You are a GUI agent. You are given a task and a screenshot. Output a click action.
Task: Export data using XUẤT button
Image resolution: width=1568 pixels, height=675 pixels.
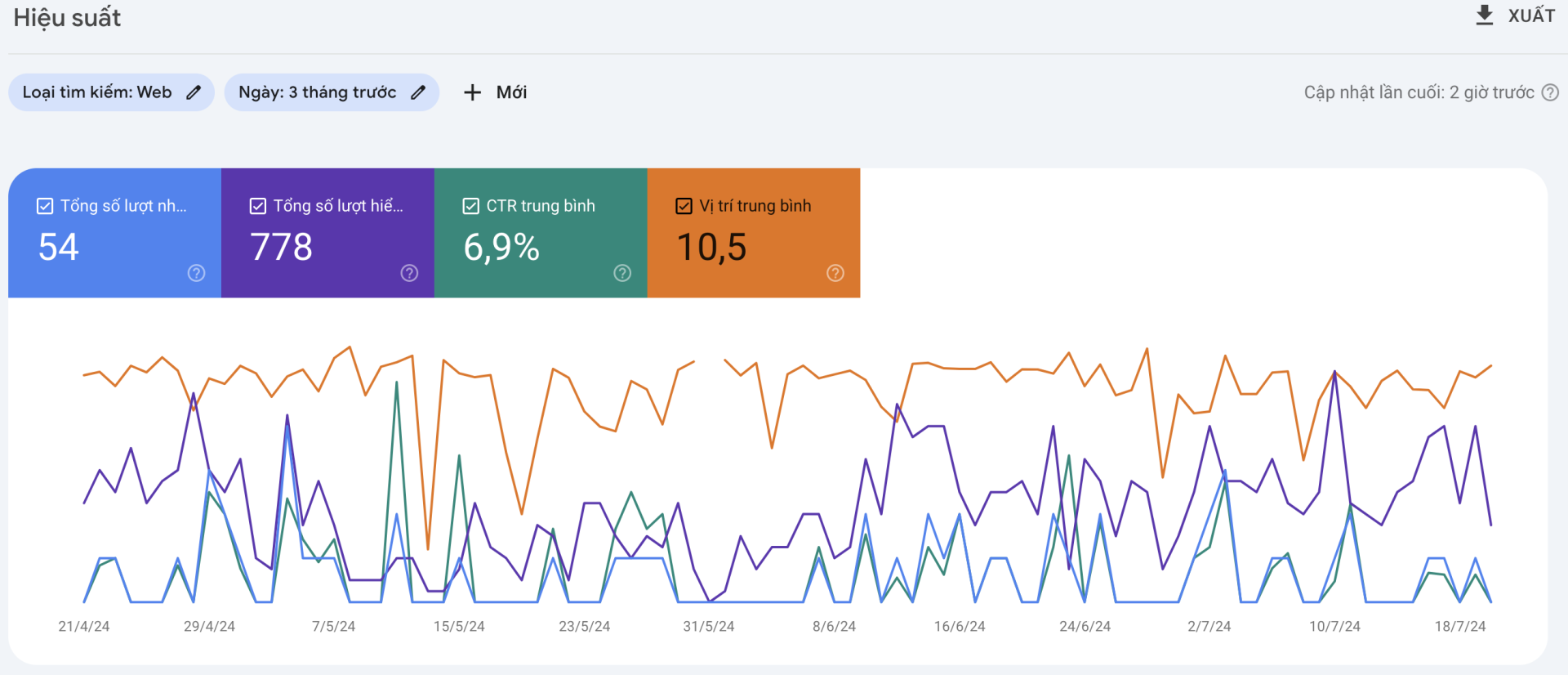[1530, 16]
